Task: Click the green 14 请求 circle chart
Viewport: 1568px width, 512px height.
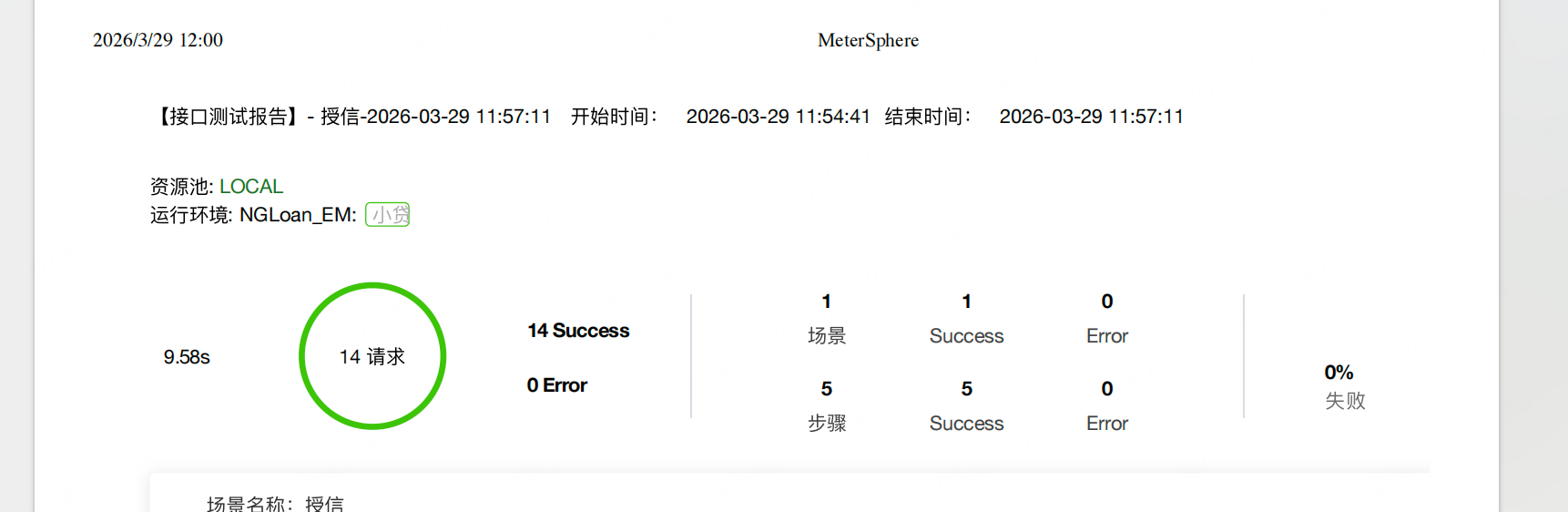Action: click(372, 356)
